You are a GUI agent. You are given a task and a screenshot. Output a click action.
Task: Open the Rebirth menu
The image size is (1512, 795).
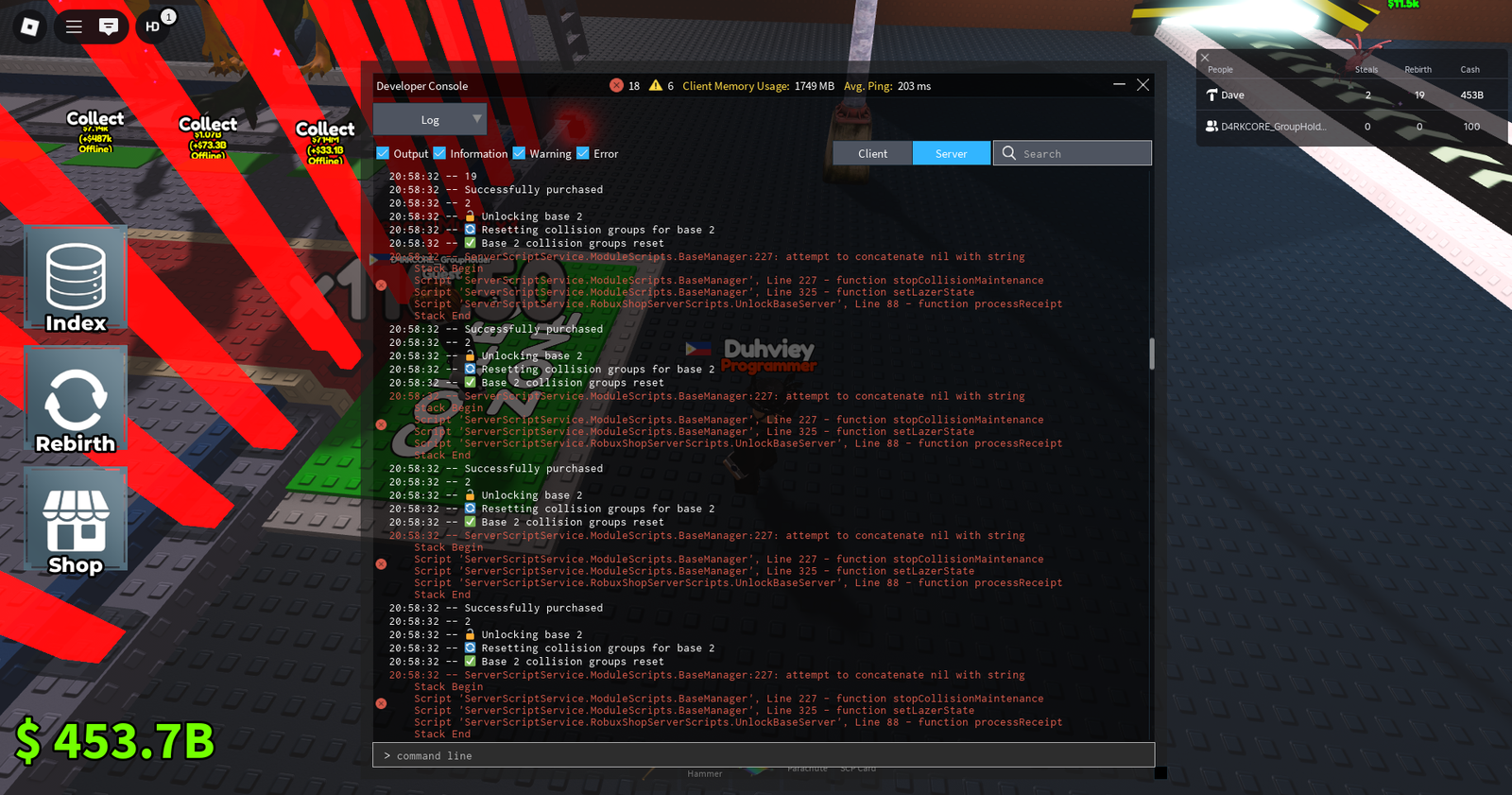(76, 401)
